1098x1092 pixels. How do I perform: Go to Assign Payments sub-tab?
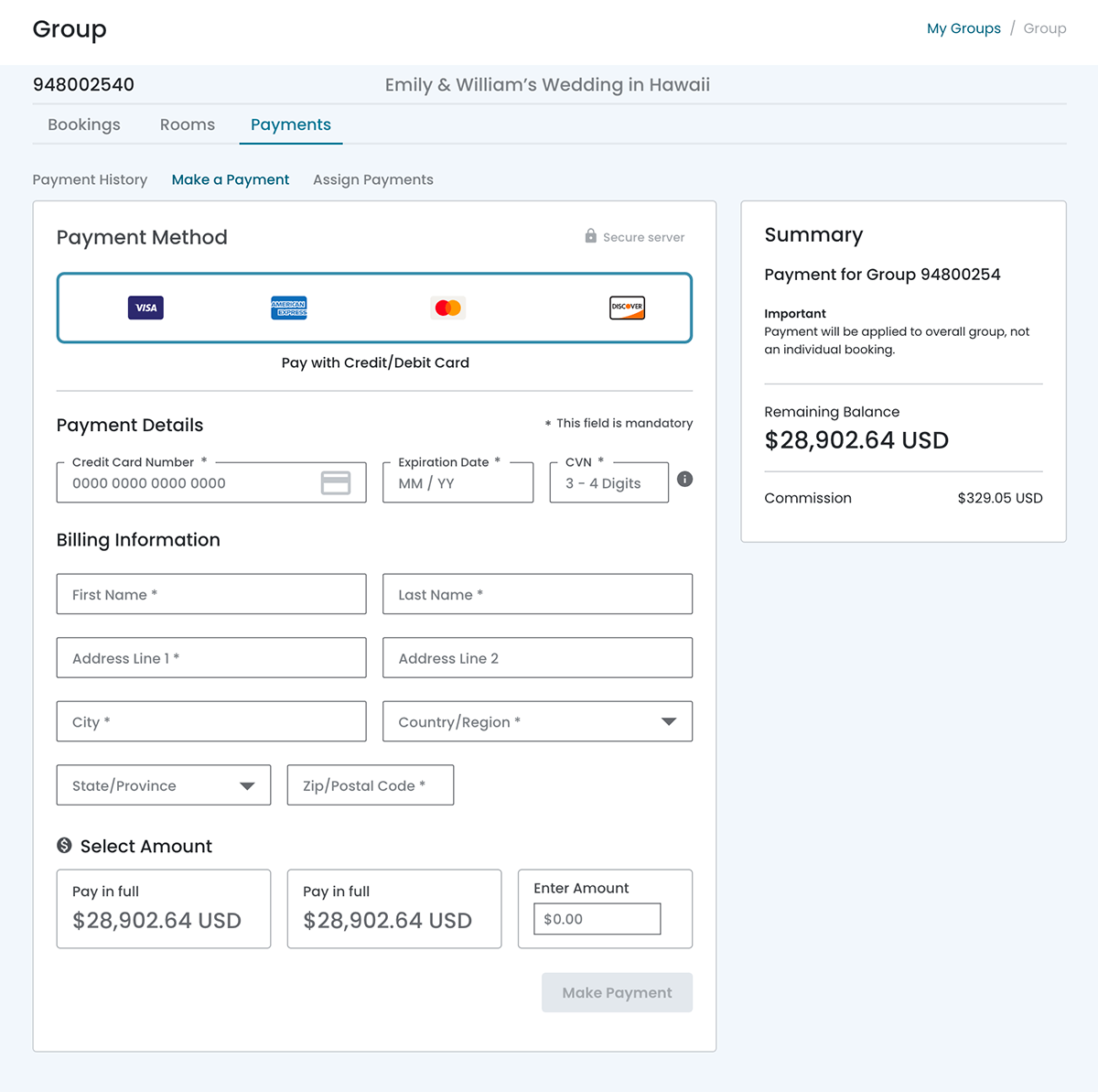pos(373,179)
